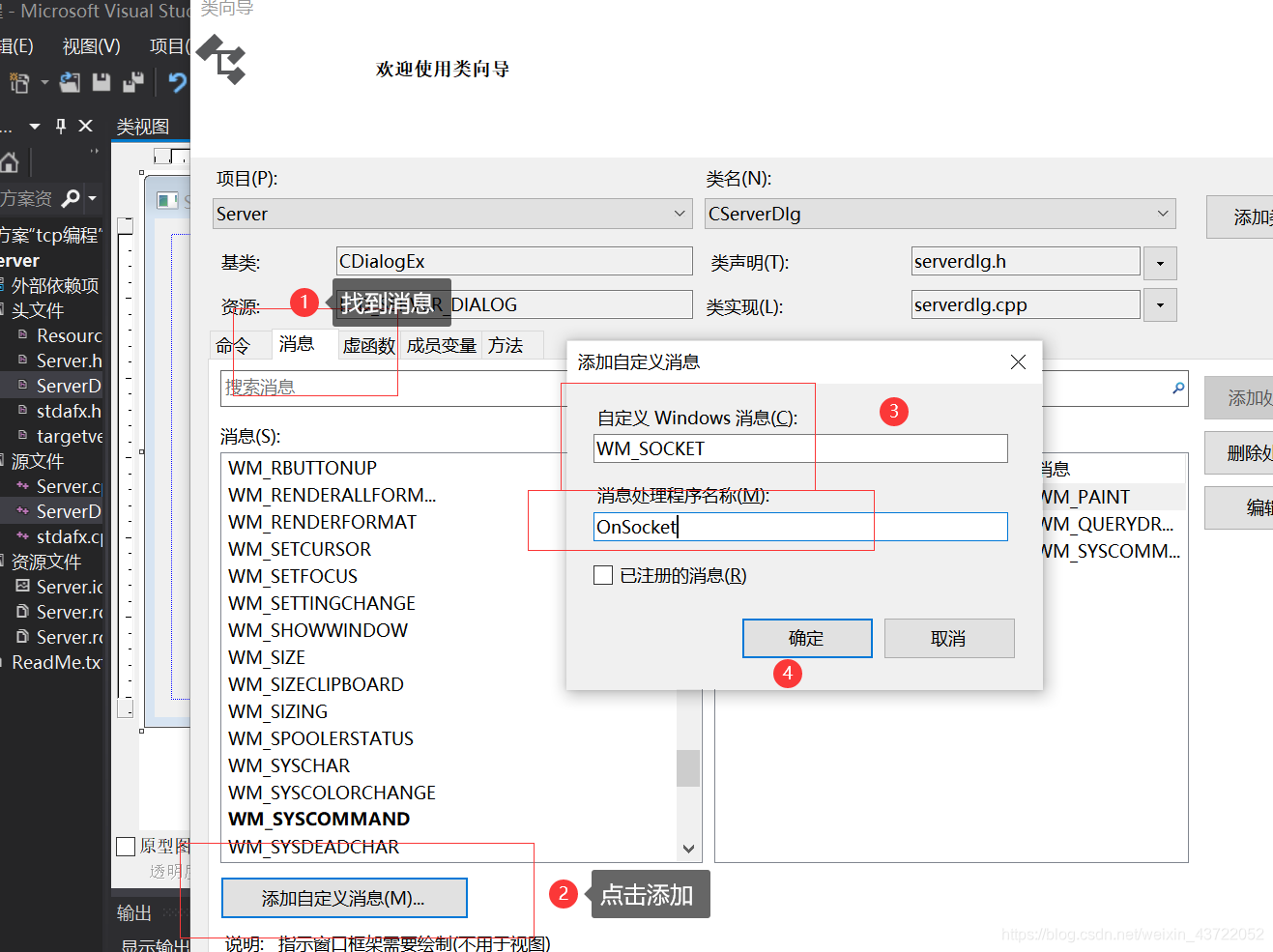Click the search icon in the handlers search box
This screenshot has width=1273, height=952.
[1178, 388]
